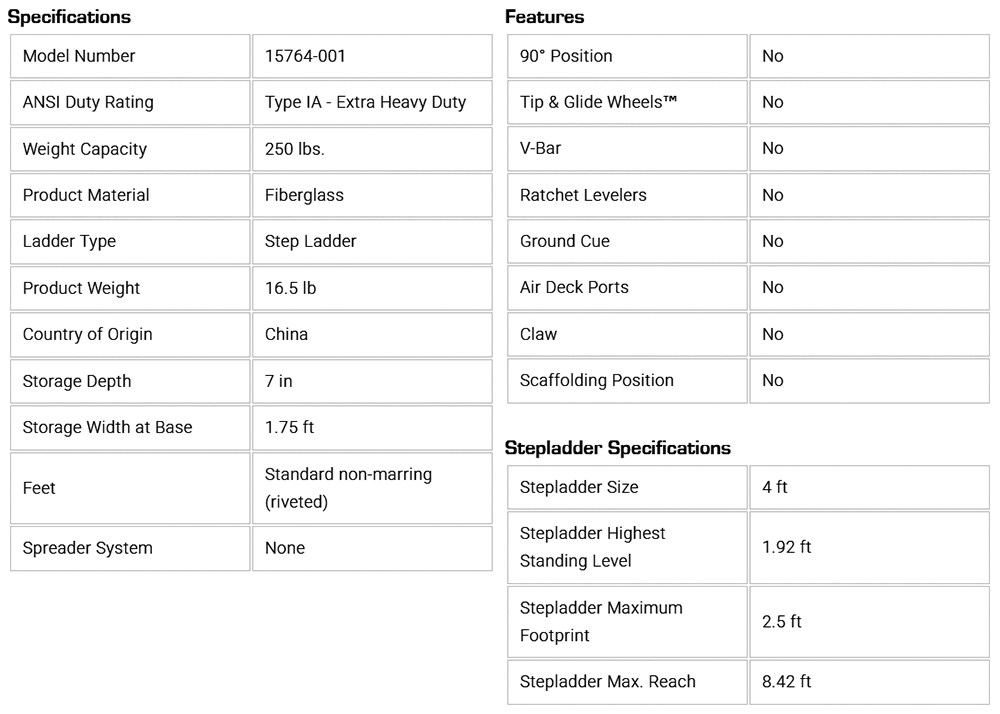The height and width of the screenshot is (714, 1000).
Task: Click the Spreader System value None
Action: 285,548
